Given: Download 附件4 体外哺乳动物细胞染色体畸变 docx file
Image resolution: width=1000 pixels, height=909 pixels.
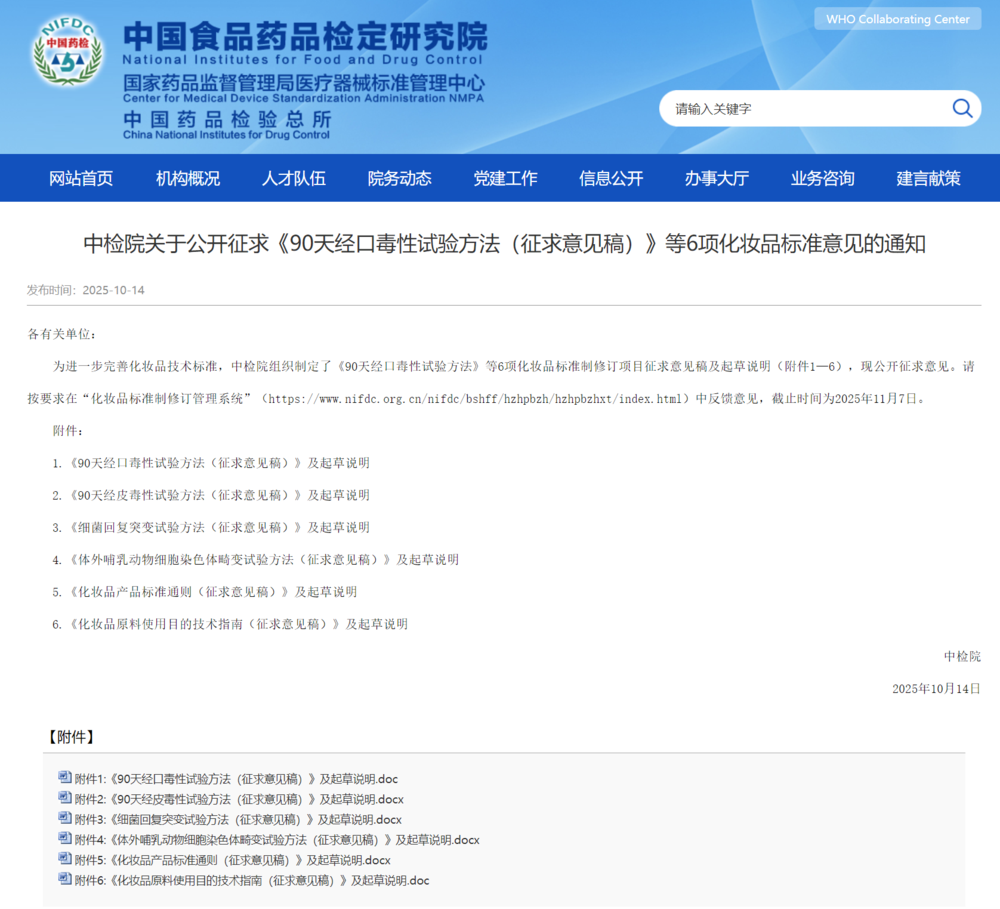Looking at the screenshot, I should (x=277, y=840).
